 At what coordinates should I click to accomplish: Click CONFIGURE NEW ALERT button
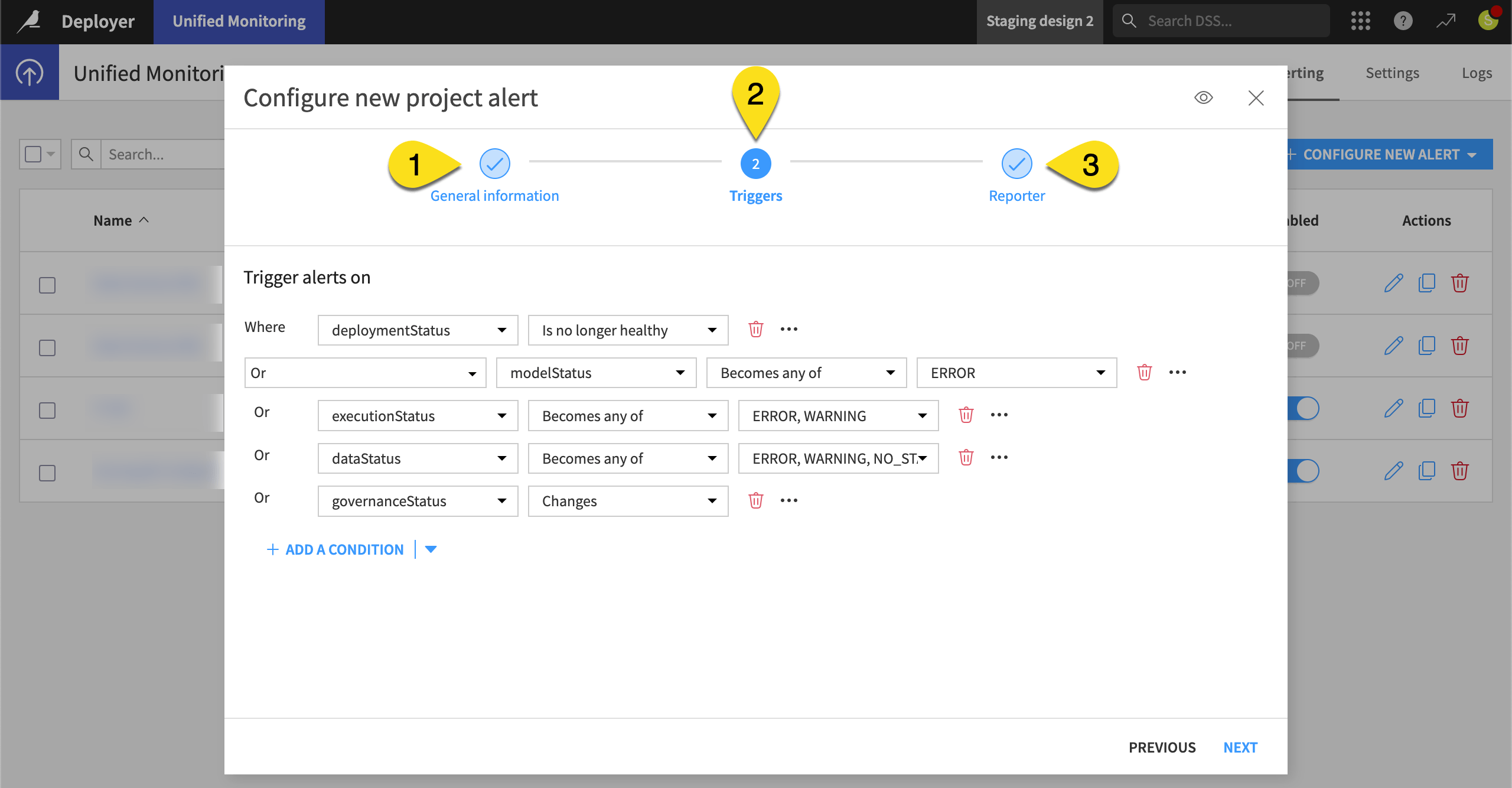1382,154
